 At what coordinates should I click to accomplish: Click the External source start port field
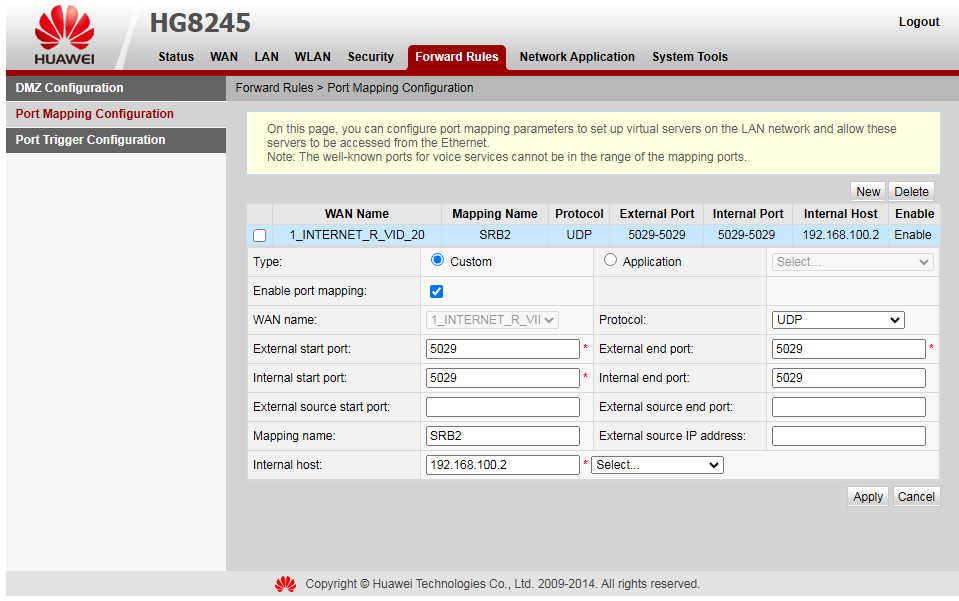point(503,407)
